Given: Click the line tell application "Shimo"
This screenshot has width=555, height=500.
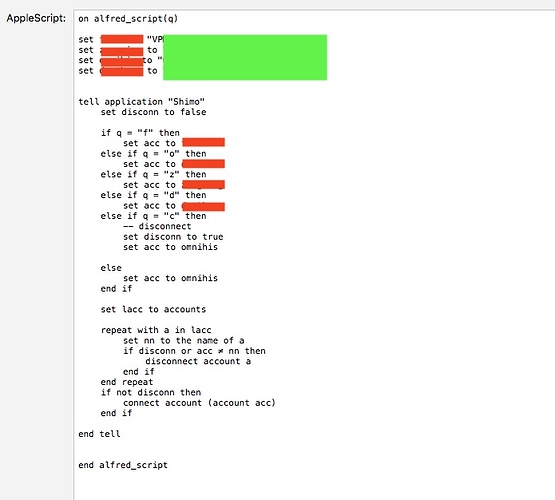Looking at the screenshot, I should click(x=142, y=102).
